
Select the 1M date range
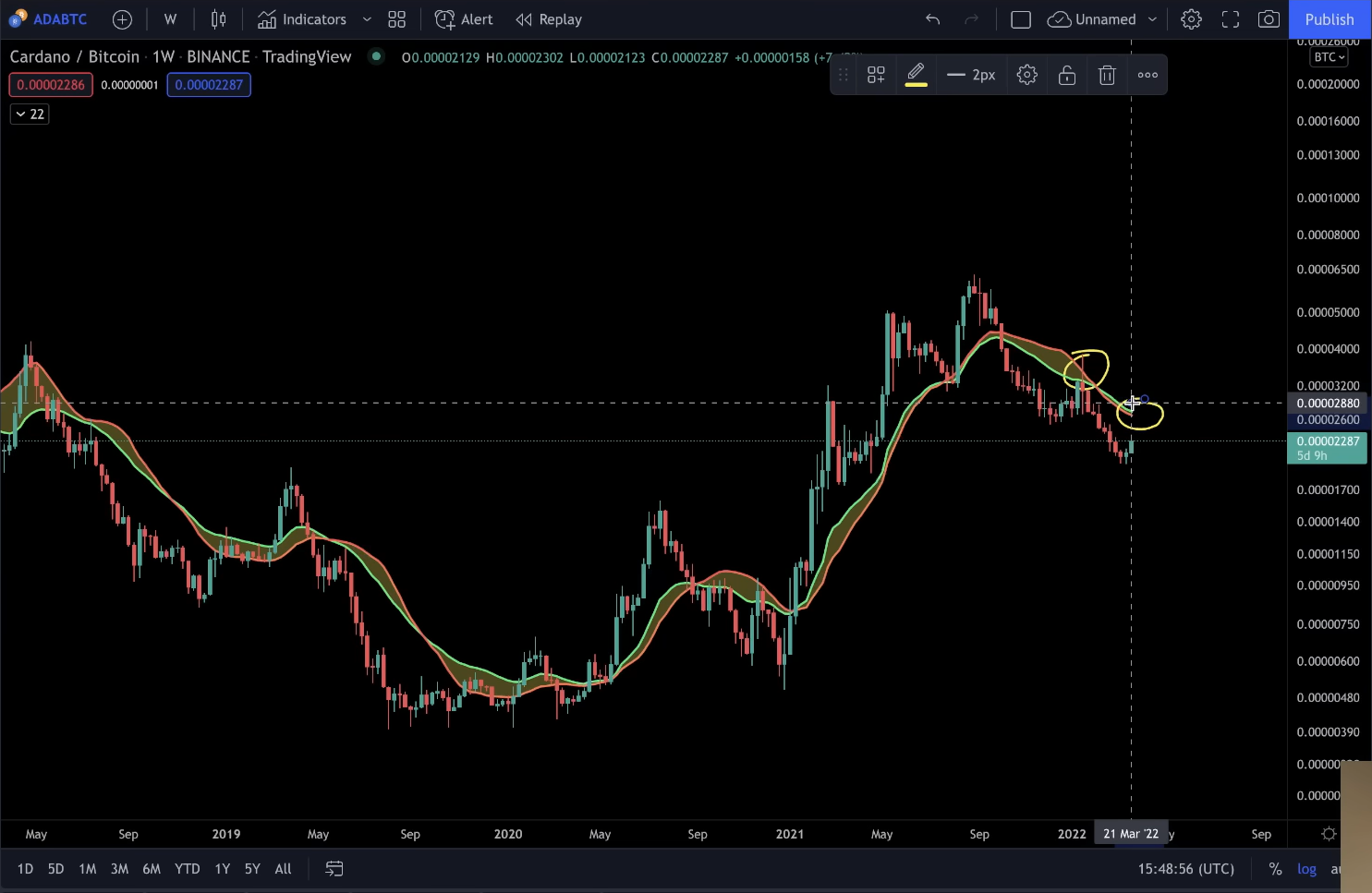pos(87,869)
